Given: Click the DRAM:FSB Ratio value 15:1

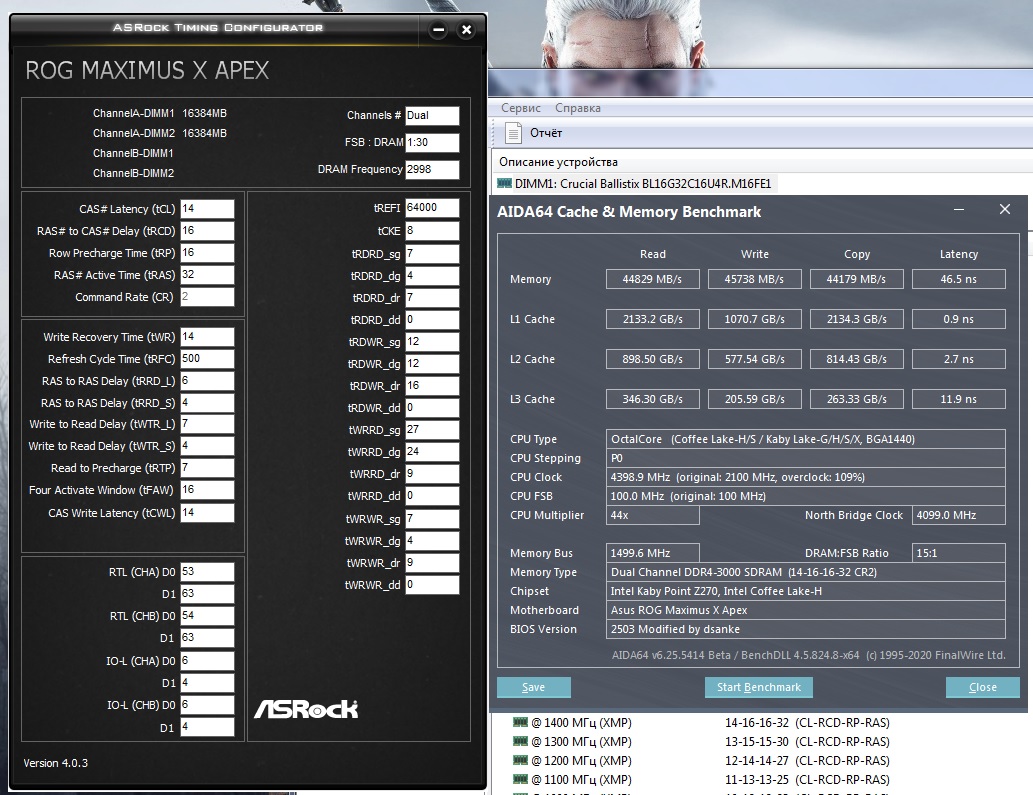Looking at the screenshot, I should (959, 553).
